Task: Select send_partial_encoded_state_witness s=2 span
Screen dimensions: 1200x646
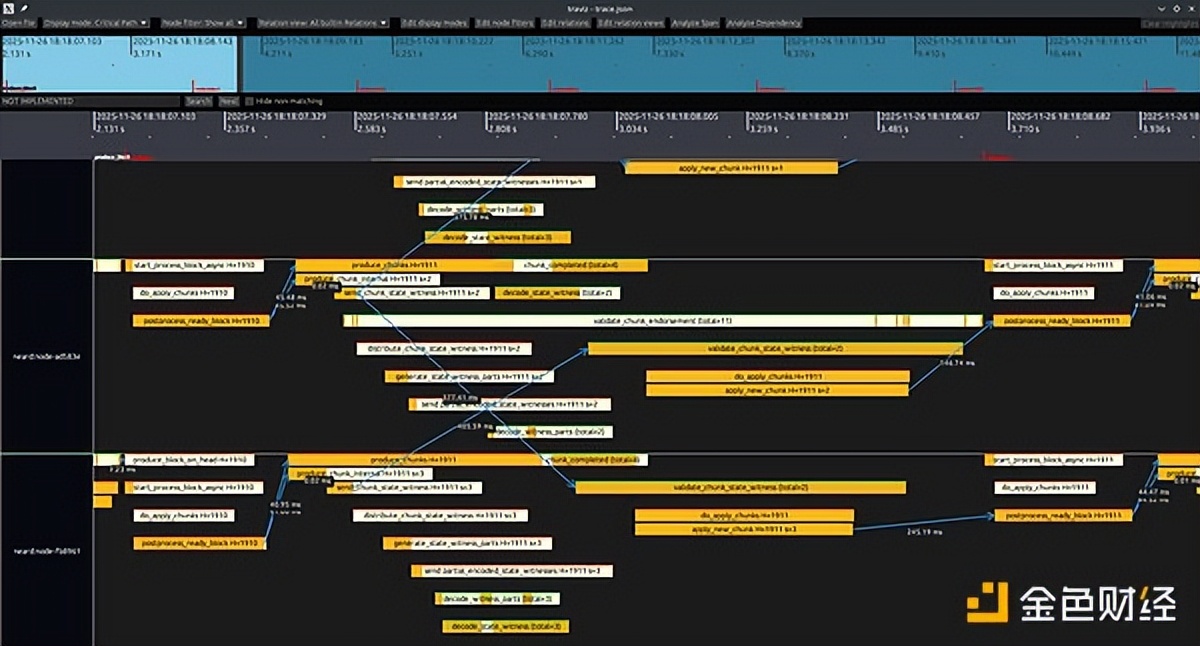Action: (x=509, y=404)
